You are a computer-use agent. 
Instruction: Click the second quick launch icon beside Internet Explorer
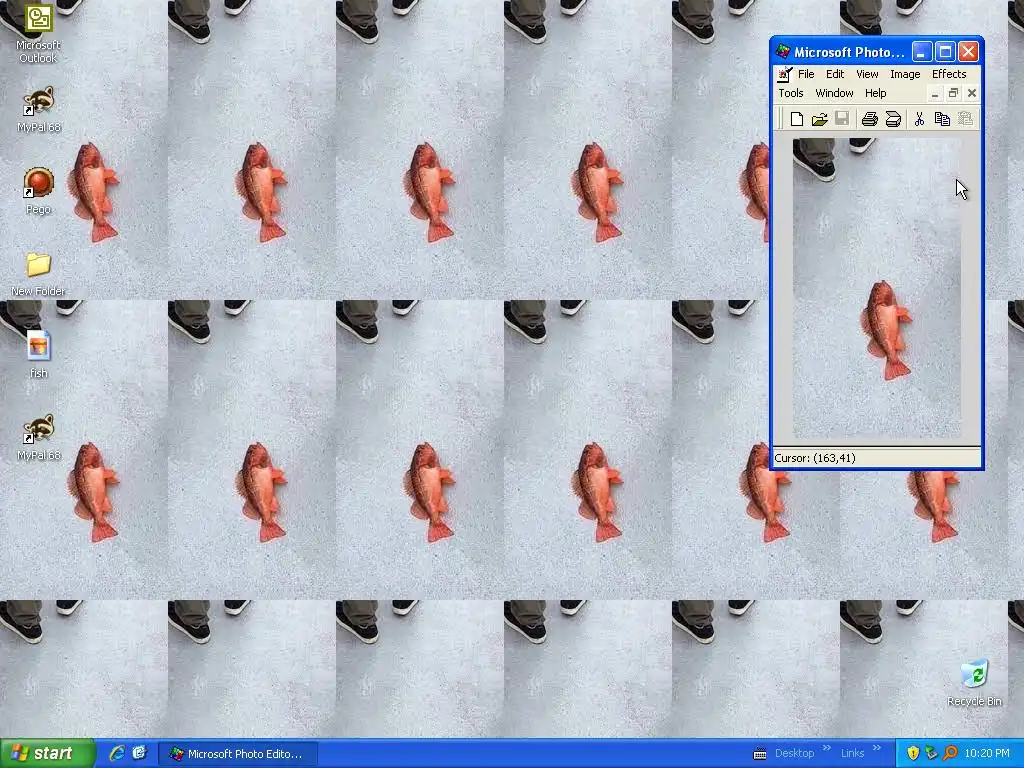(x=139, y=753)
